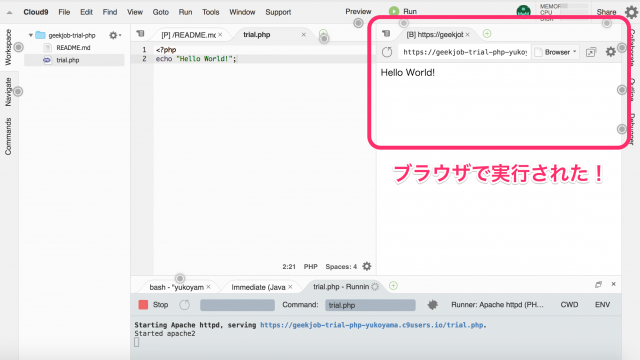Open the Support menu
The height and width of the screenshot is (360, 640).
[x=278, y=12]
